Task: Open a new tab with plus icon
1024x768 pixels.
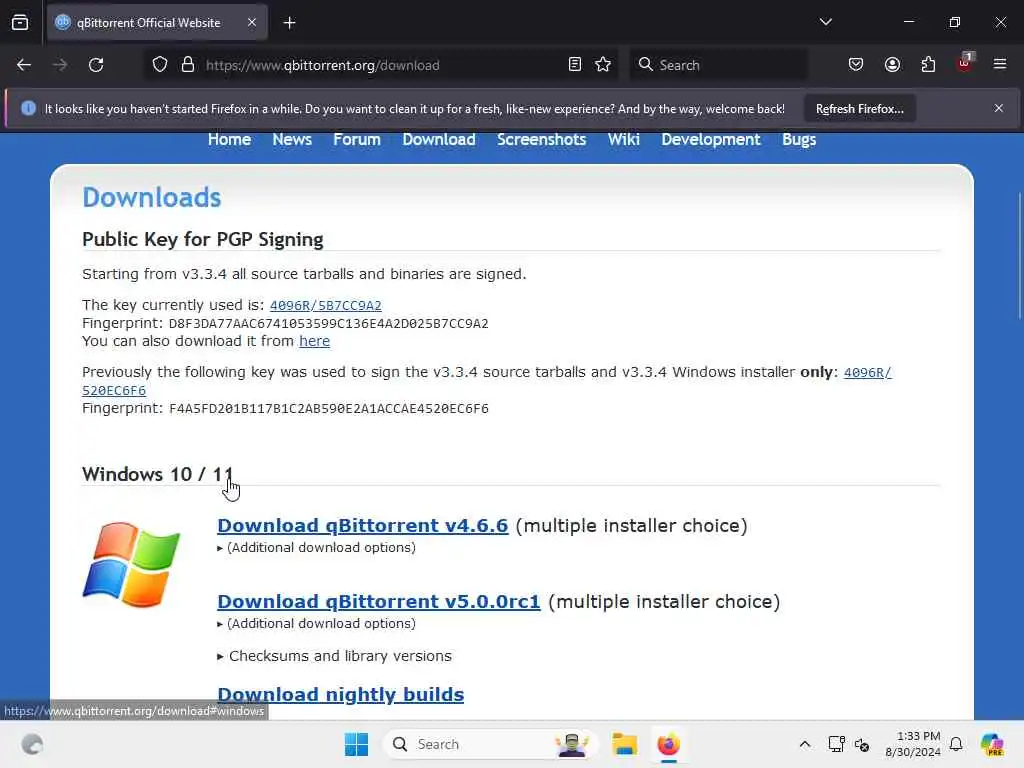Action: click(x=289, y=23)
